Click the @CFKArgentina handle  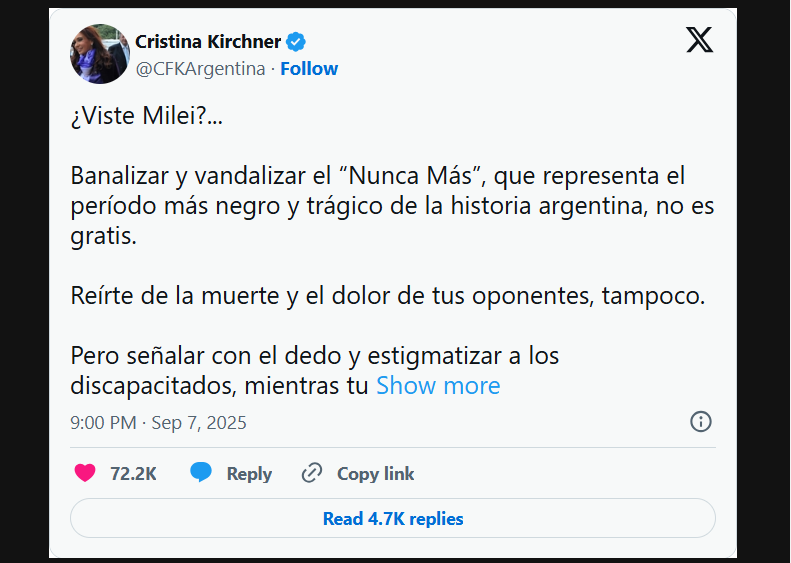point(200,68)
